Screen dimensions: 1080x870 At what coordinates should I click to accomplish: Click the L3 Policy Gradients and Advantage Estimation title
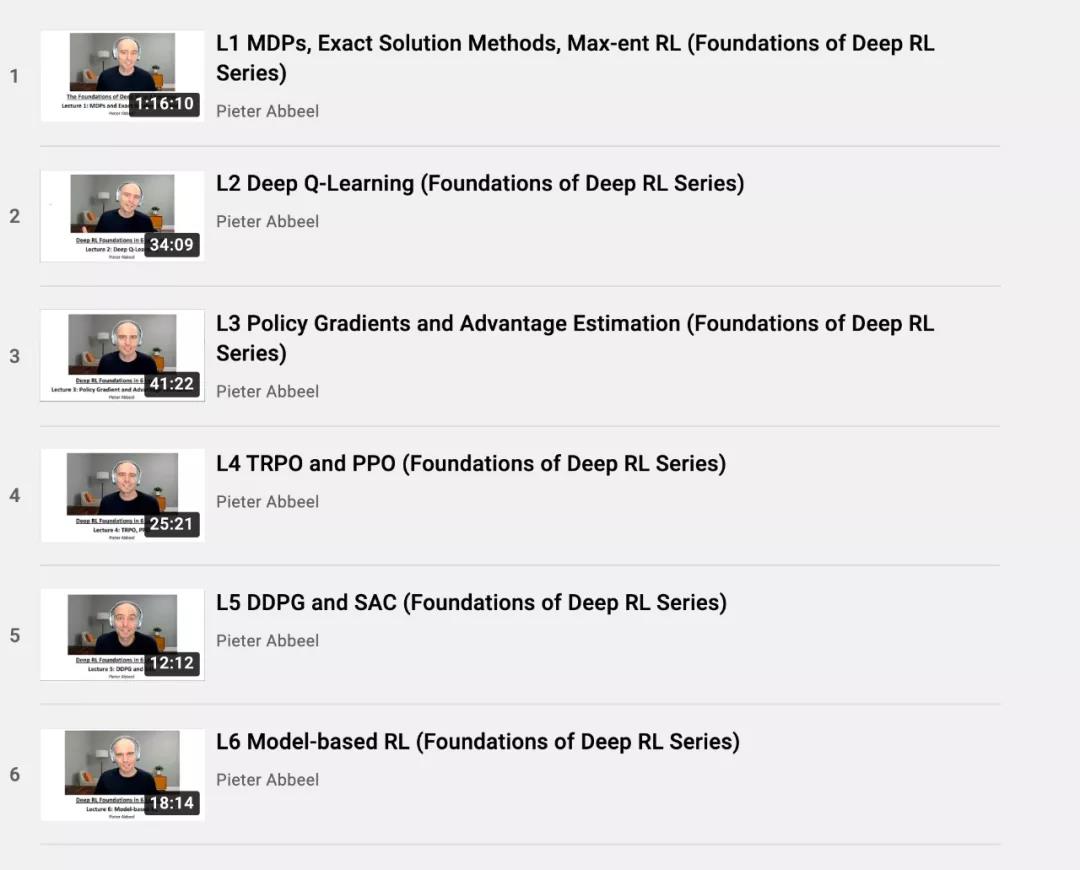[x=575, y=338]
